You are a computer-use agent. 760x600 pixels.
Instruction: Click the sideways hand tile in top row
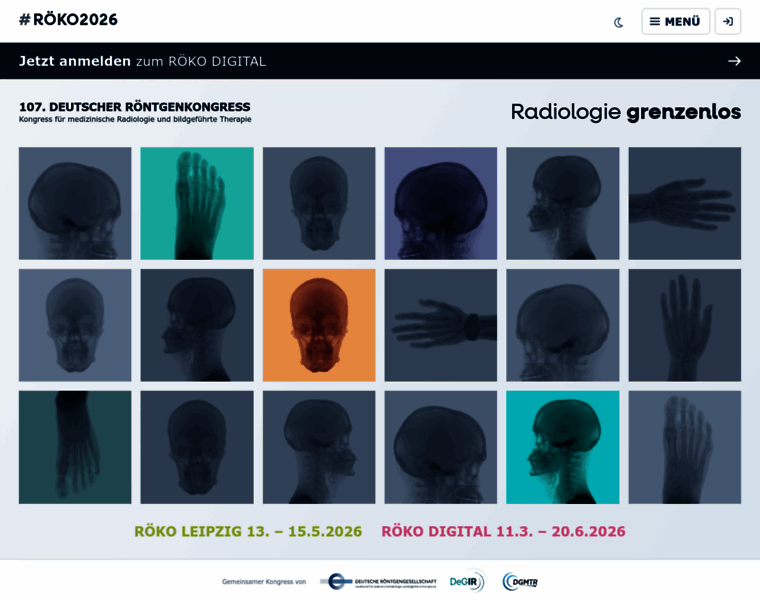point(684,203)
